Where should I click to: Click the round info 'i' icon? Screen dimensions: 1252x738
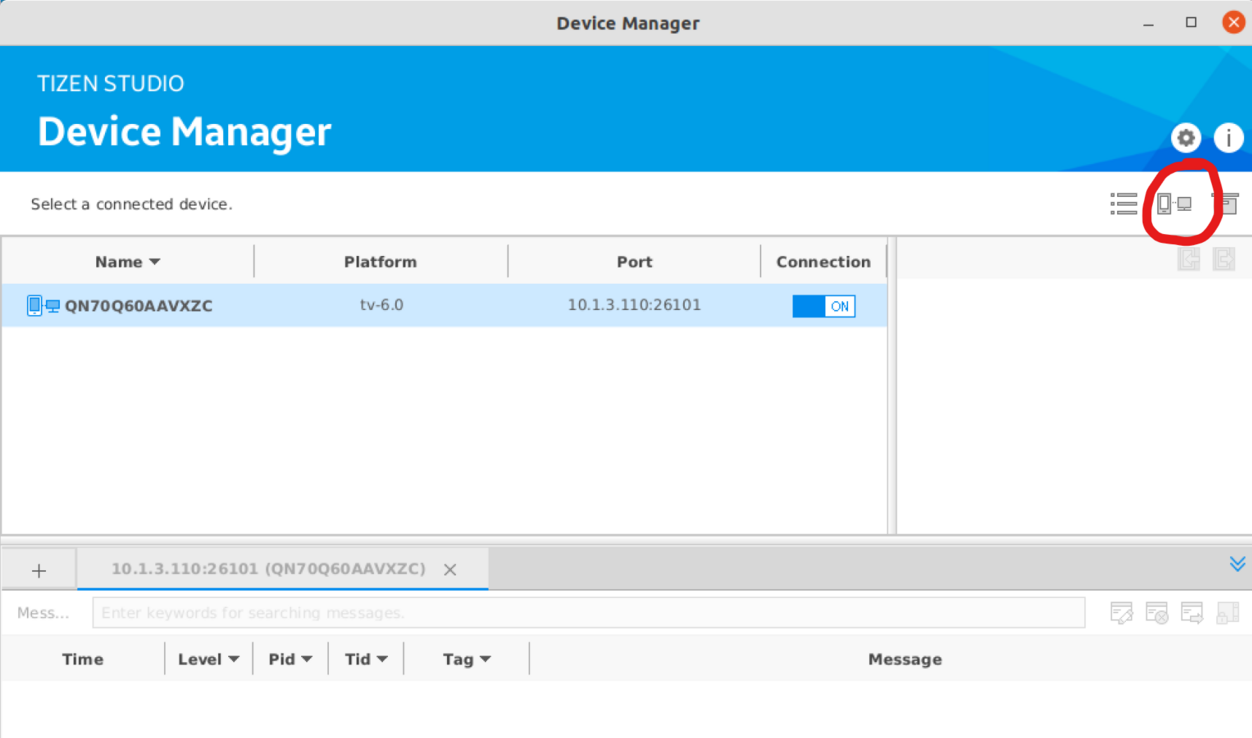click(x=1228, y=138)
